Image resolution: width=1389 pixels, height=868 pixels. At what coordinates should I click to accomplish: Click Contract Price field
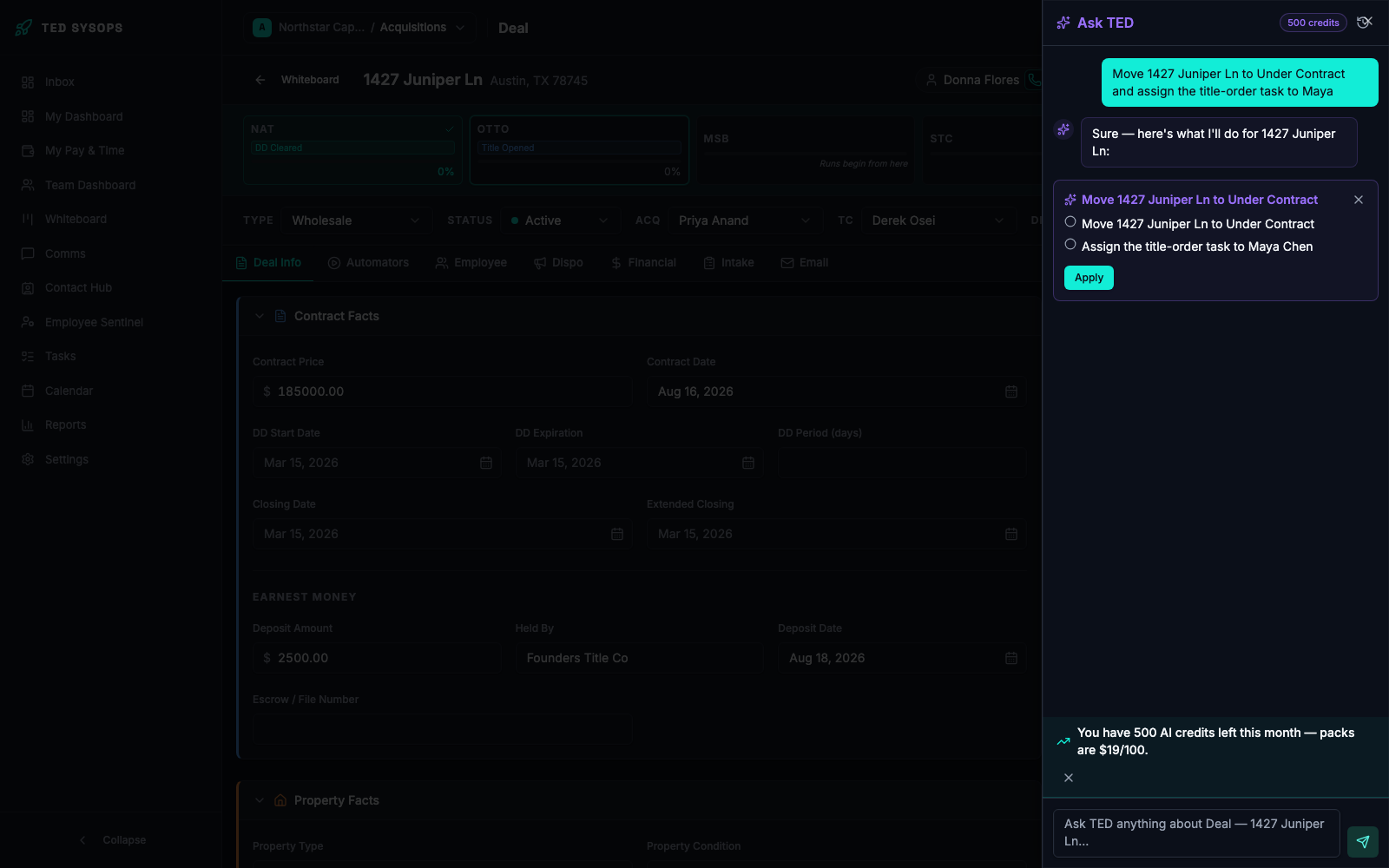coord(443,391)
